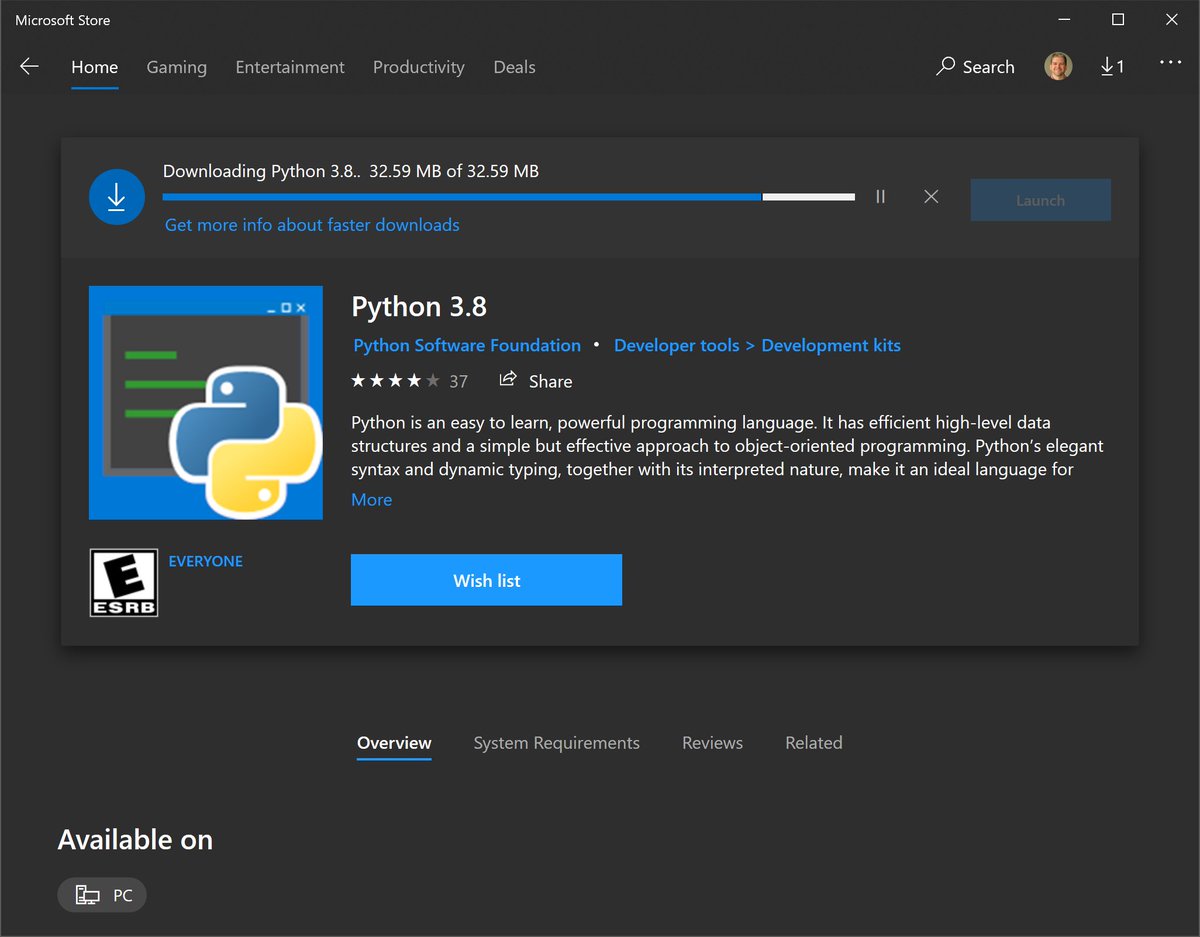Screen dimensions: 1200x937
Task: Add Python 3.8 to Wish list
Action: point(487,580)
